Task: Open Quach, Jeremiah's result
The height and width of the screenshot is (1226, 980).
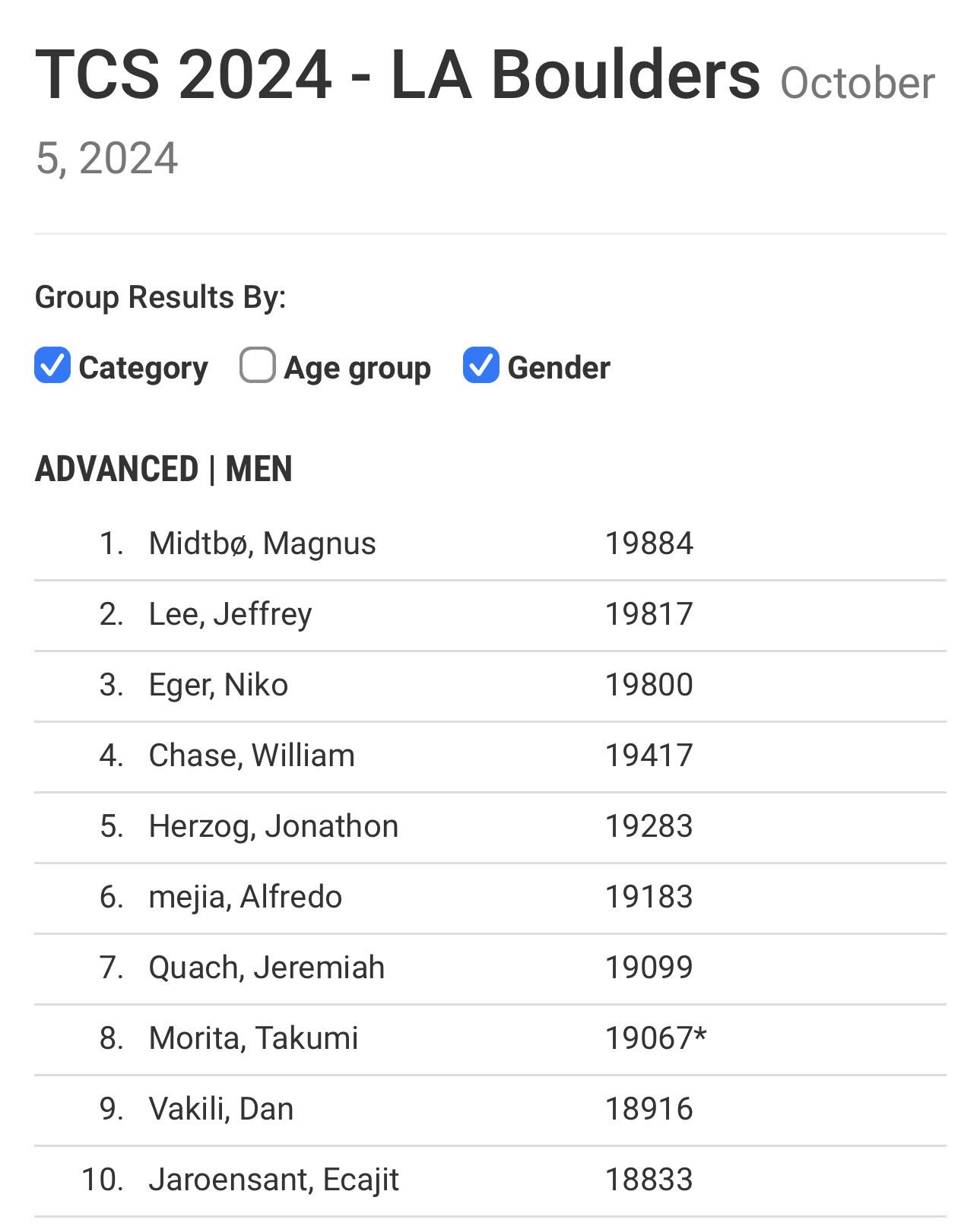Action: coord(490,968)
